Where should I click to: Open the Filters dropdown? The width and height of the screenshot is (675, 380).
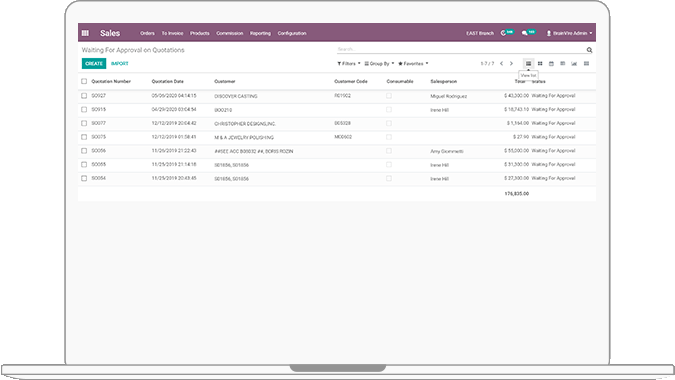point(349,64)
